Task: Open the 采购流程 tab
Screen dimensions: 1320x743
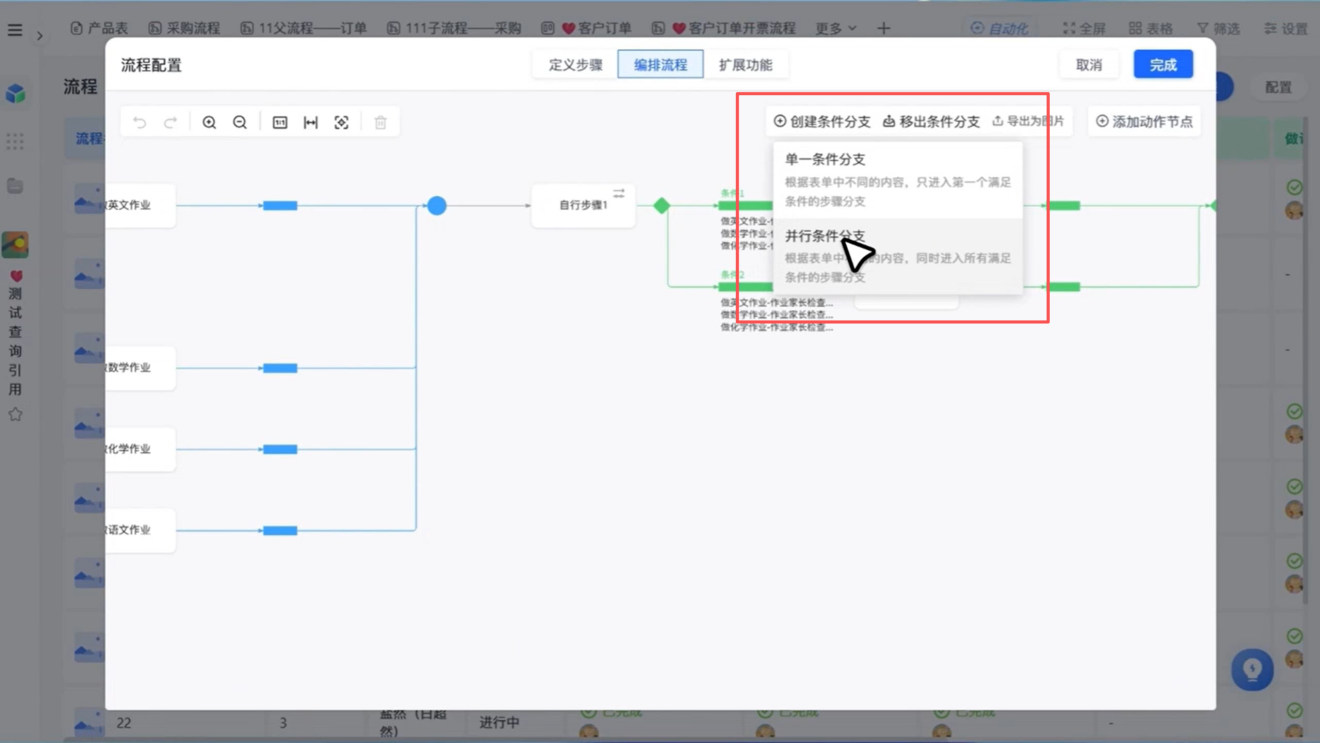Action: pos(184,28)
